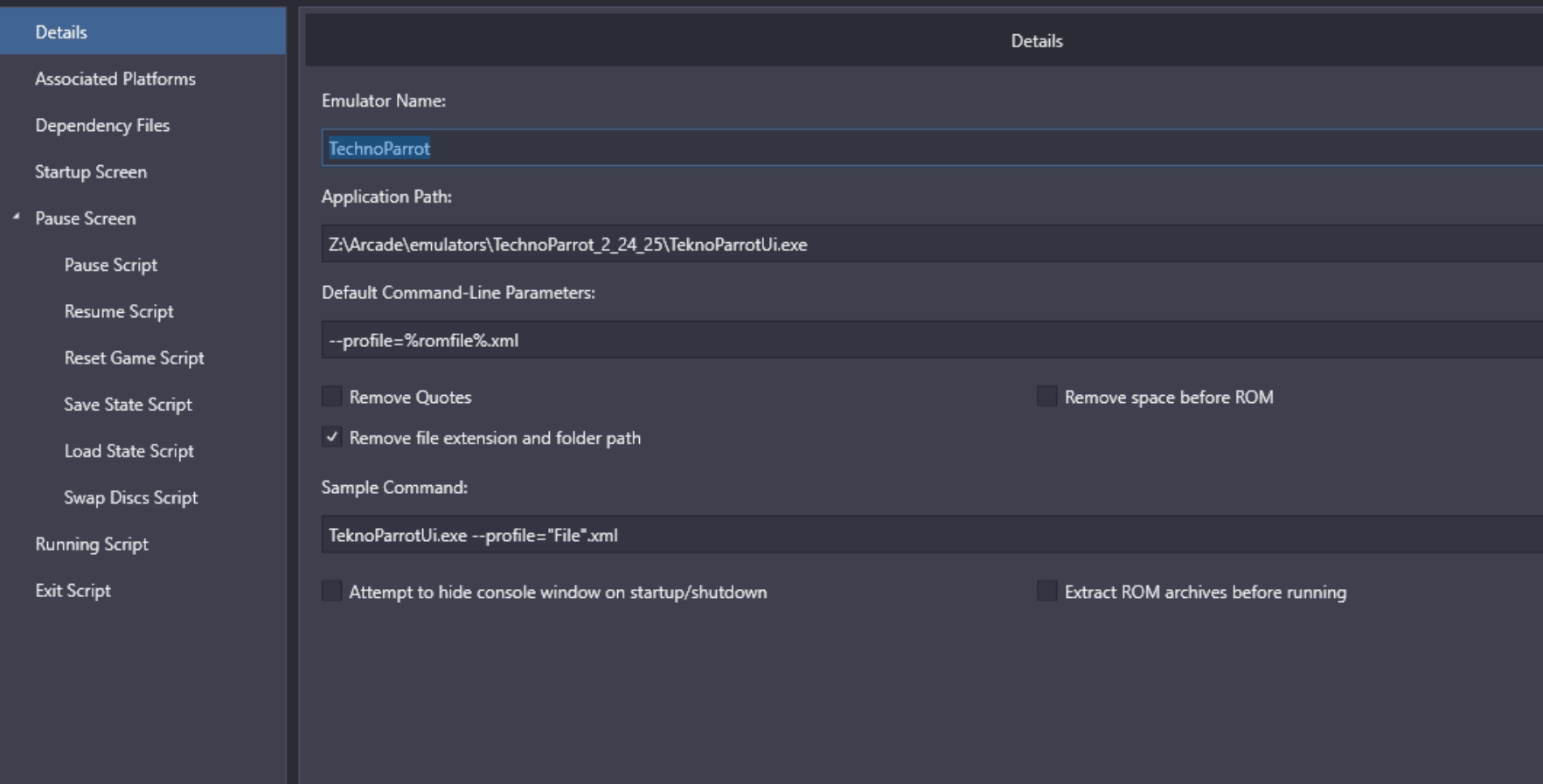Uncheck Remove file extension and folder path
This screenshot has width=1543, height=784.
point(332,437)
